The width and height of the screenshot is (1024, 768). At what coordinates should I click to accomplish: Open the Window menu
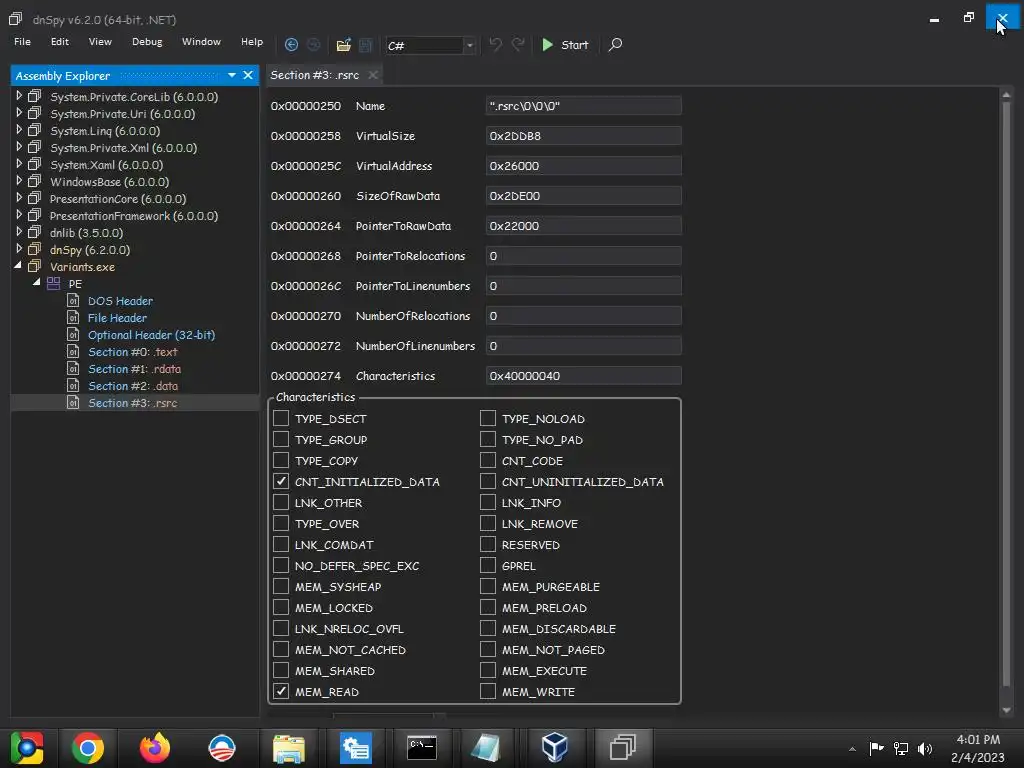click(x=201, y=41)
